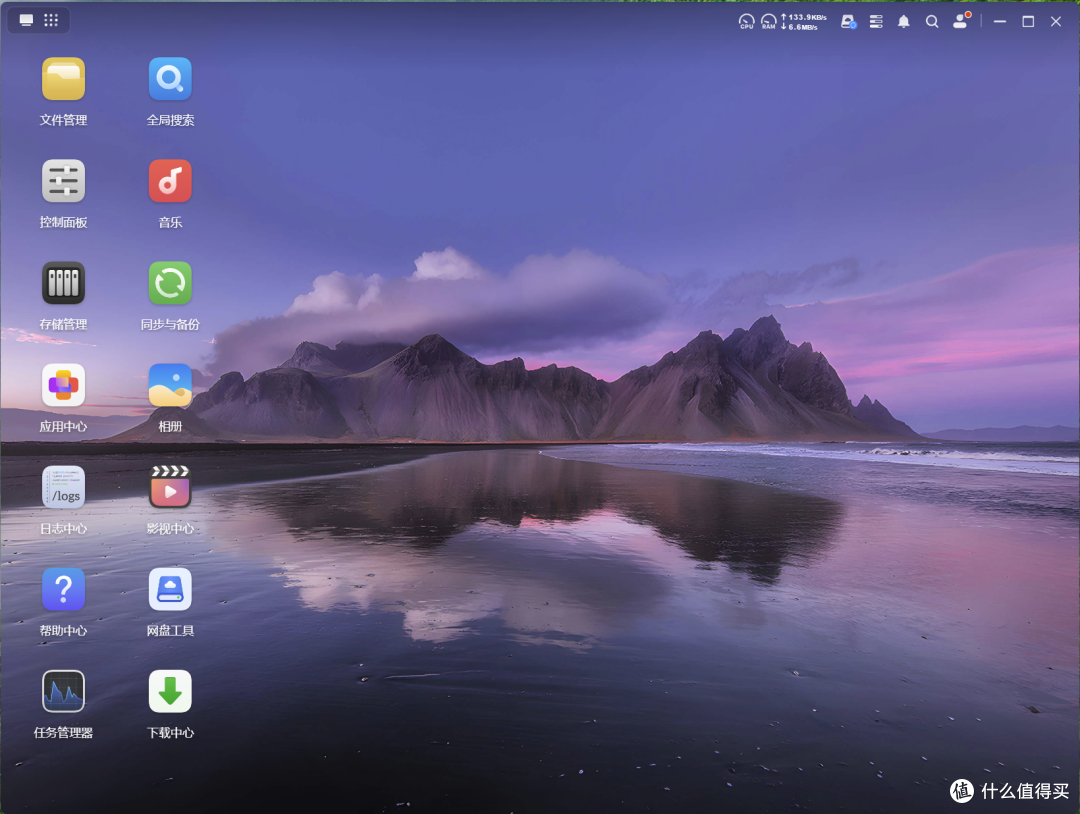The height and width of the screenshot is (814, 1080).
Task: Show the desktop via monitor icon
Action: click(x=26, y=21)
